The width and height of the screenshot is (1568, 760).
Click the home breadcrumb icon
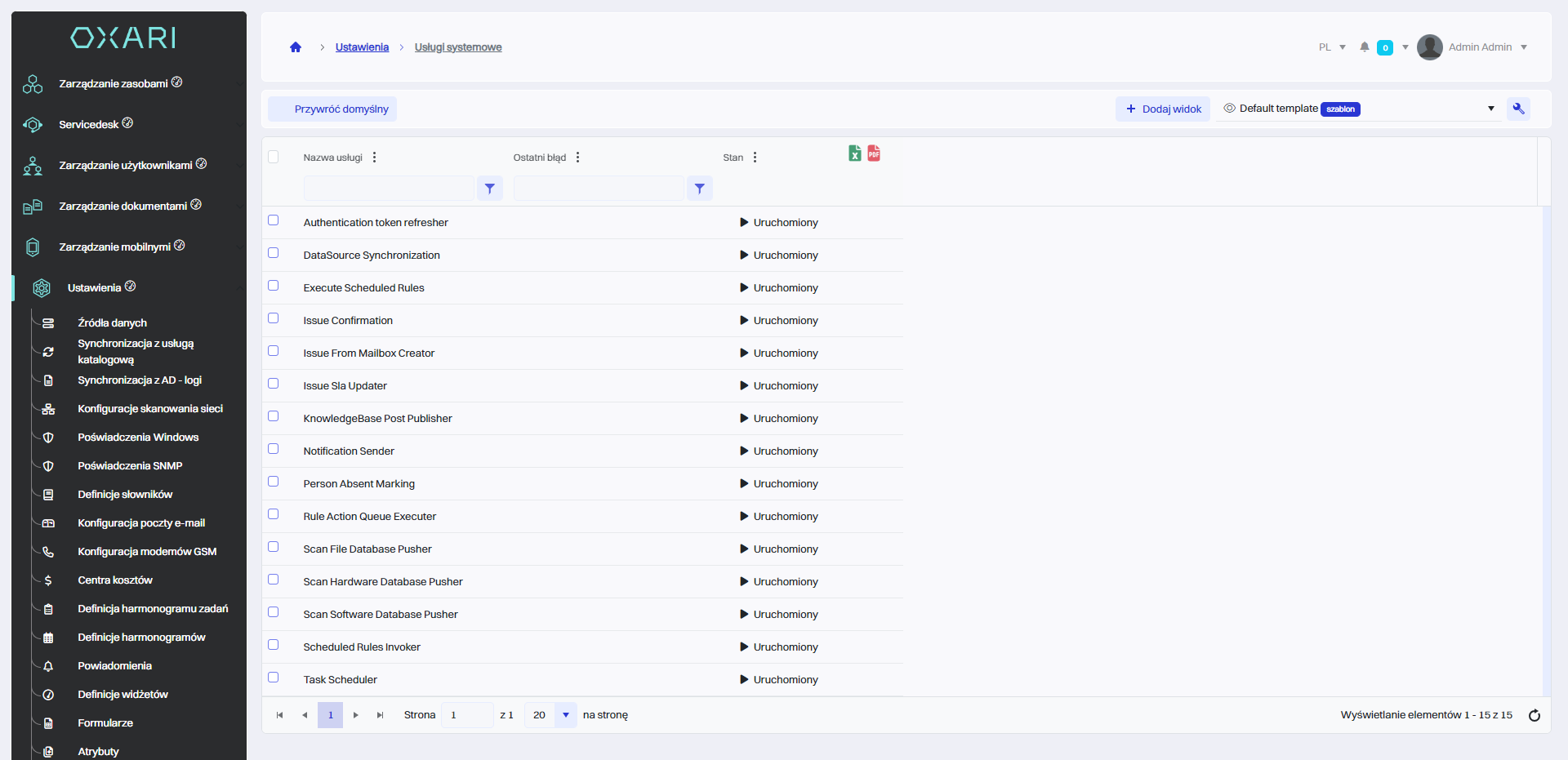pyautogui.click(x=296, y=47)
